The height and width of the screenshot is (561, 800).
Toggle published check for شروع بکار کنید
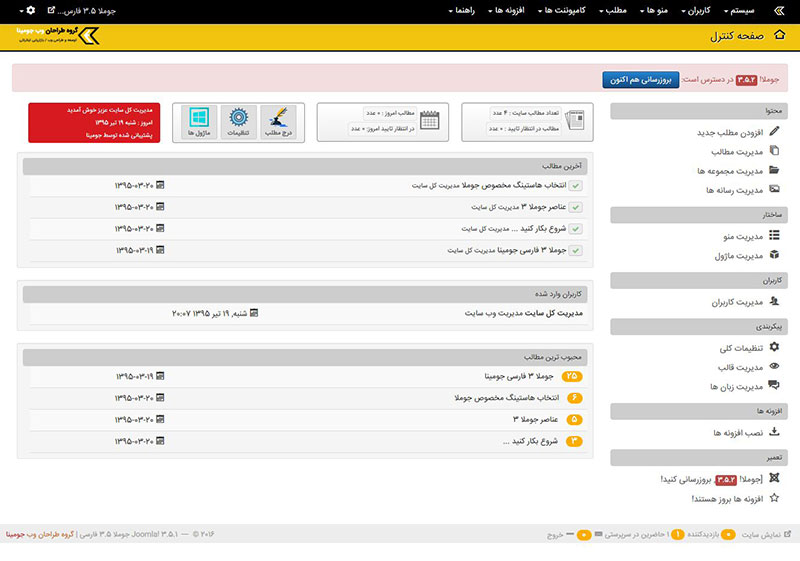(x=576, y=229)
